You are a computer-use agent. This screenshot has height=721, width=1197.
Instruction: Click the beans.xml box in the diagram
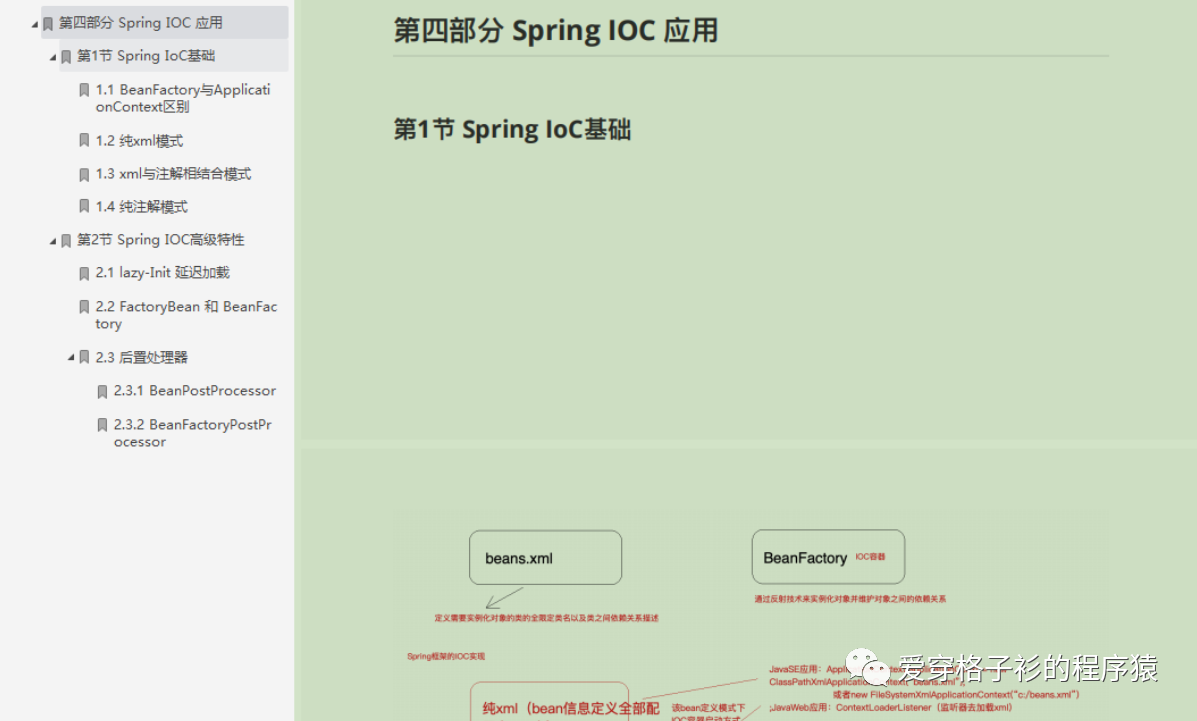coord(545,558)
